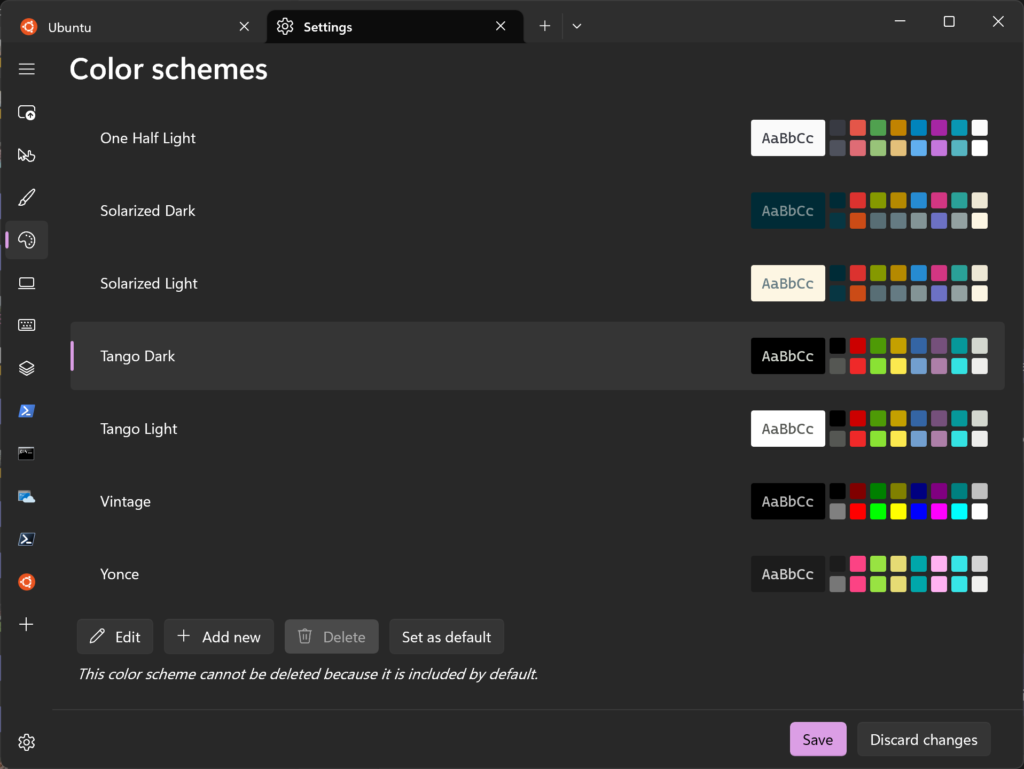Select the Command Prompt profile icon

pyautogui.click(x=26, y=452)
